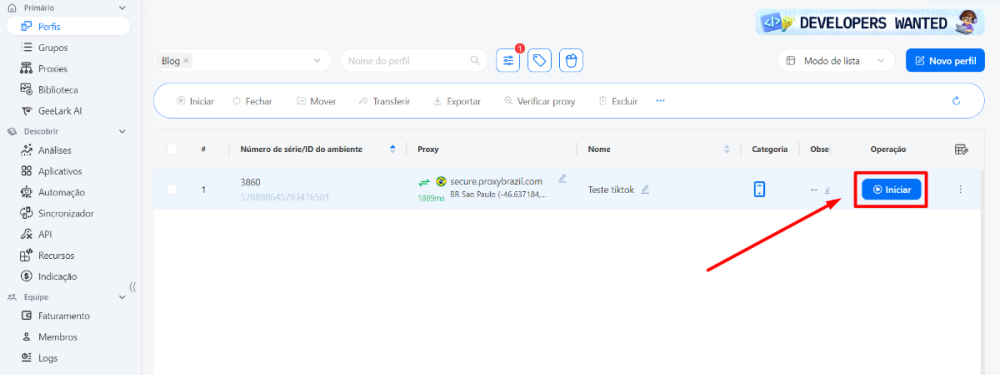Collapse the Equipe sidebar section
The image size is (1000, 375).
[x=122, y=297]
